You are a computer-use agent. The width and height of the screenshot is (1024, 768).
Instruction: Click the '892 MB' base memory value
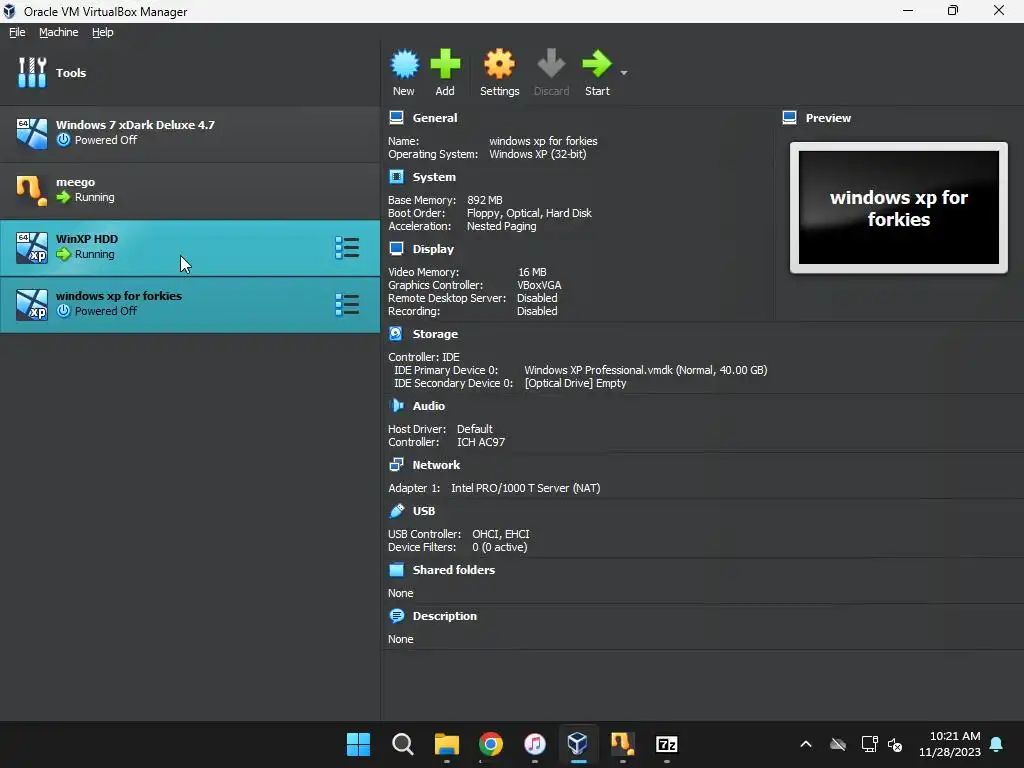click(485, 200)
